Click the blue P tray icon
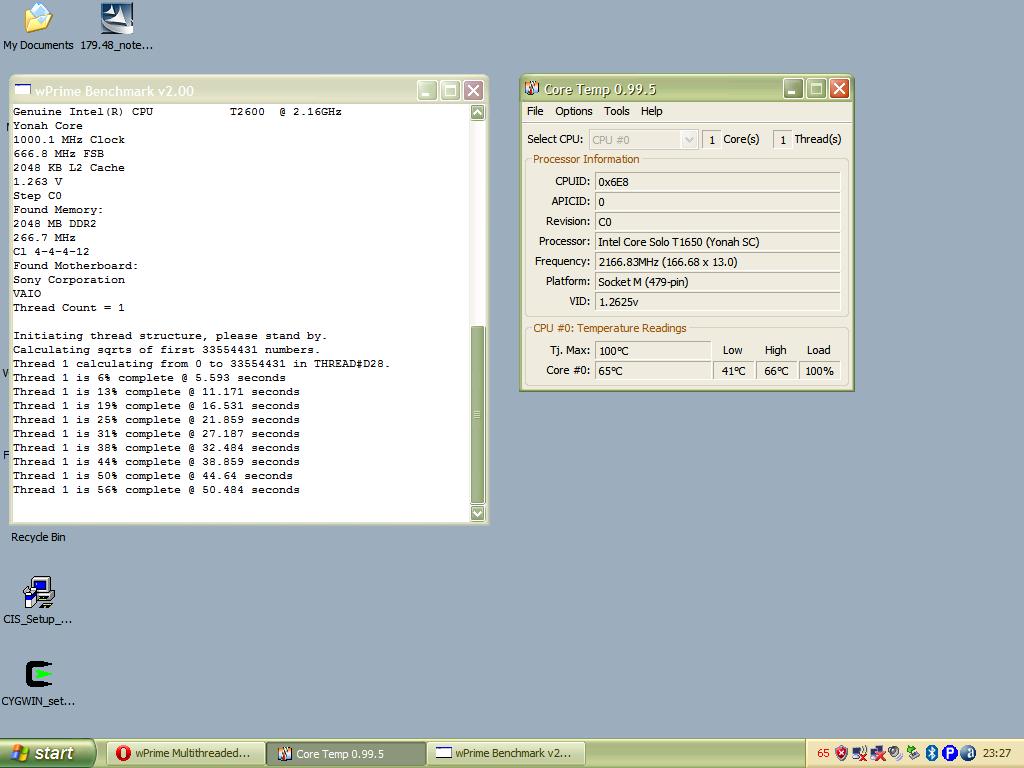Screen dimensions: 1024x768 pos(949,753)
